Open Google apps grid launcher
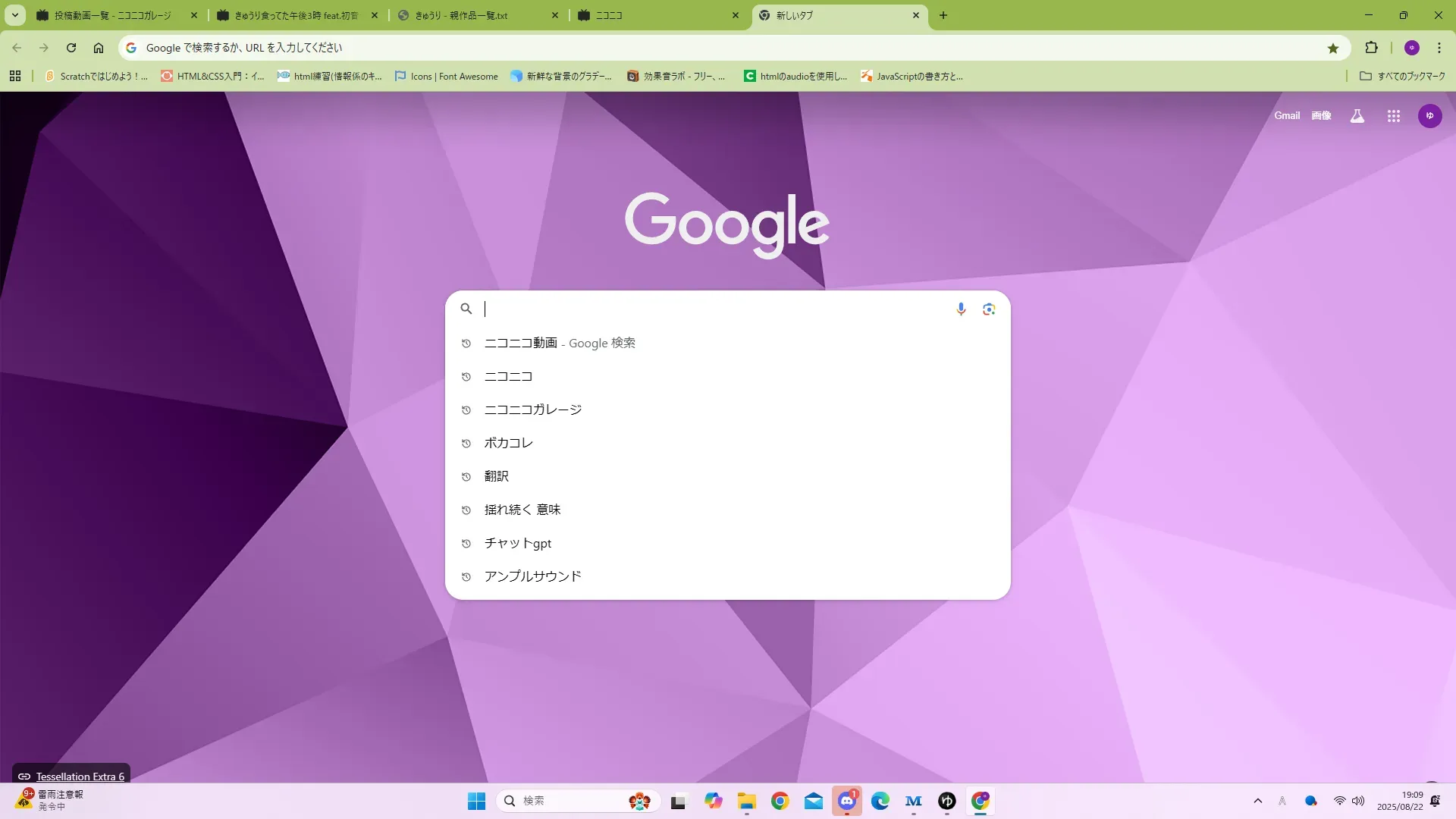1456x819 pixels. 1393,116
